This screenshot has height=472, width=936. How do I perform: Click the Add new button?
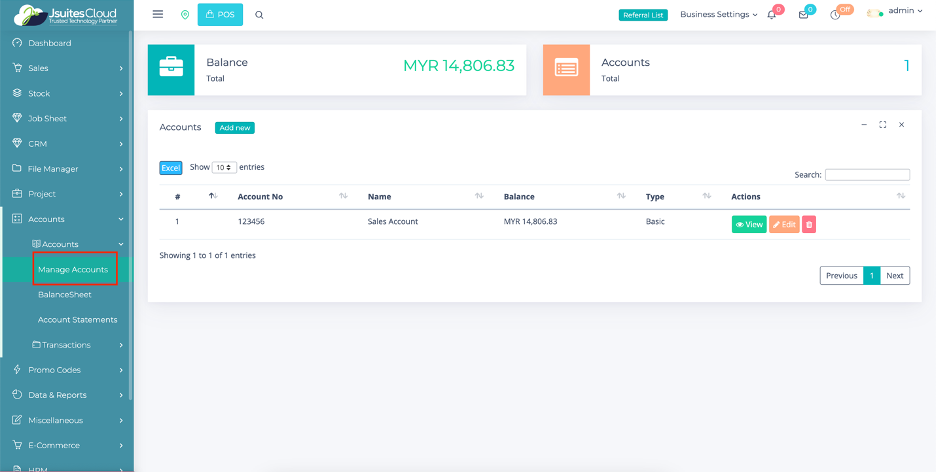235,128
